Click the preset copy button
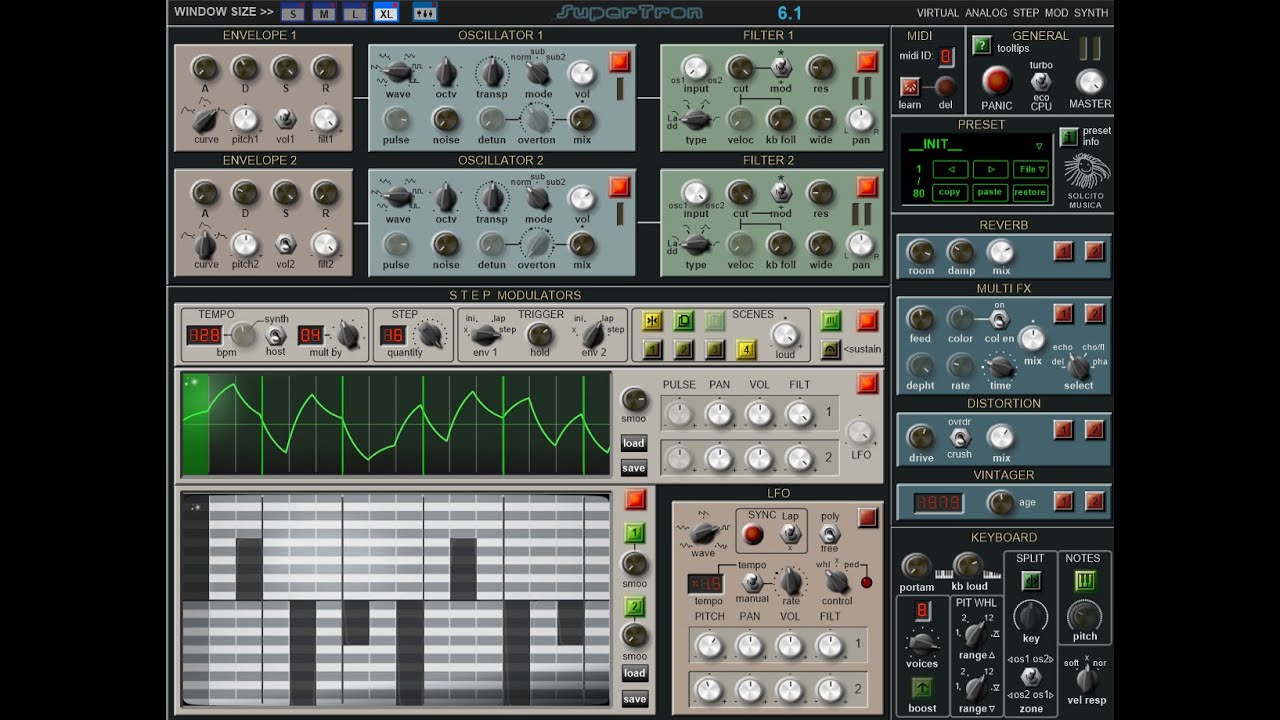The image size is (1280, 720). pos(949,192)
